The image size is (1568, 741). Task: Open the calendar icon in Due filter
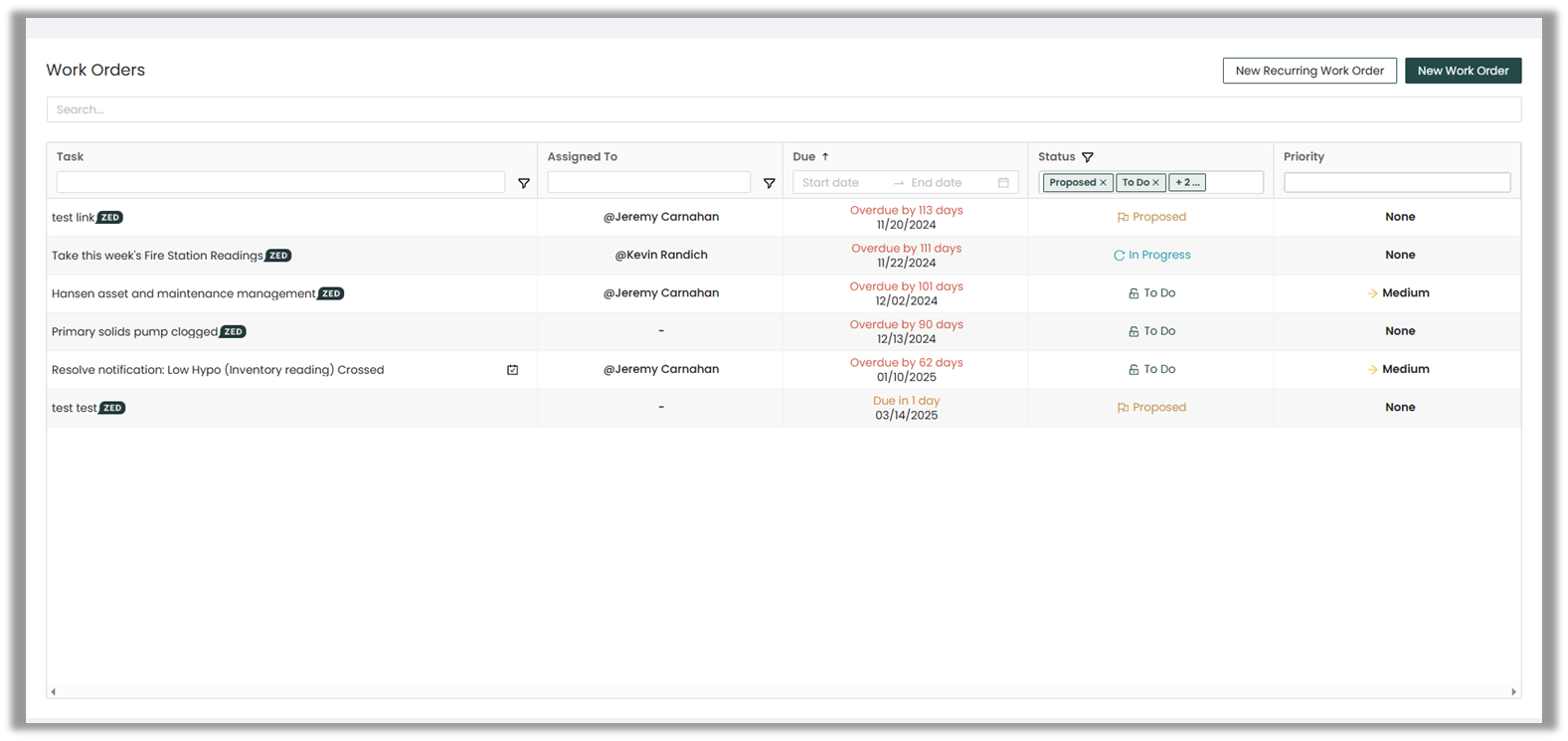click(x=1003, y=183)
